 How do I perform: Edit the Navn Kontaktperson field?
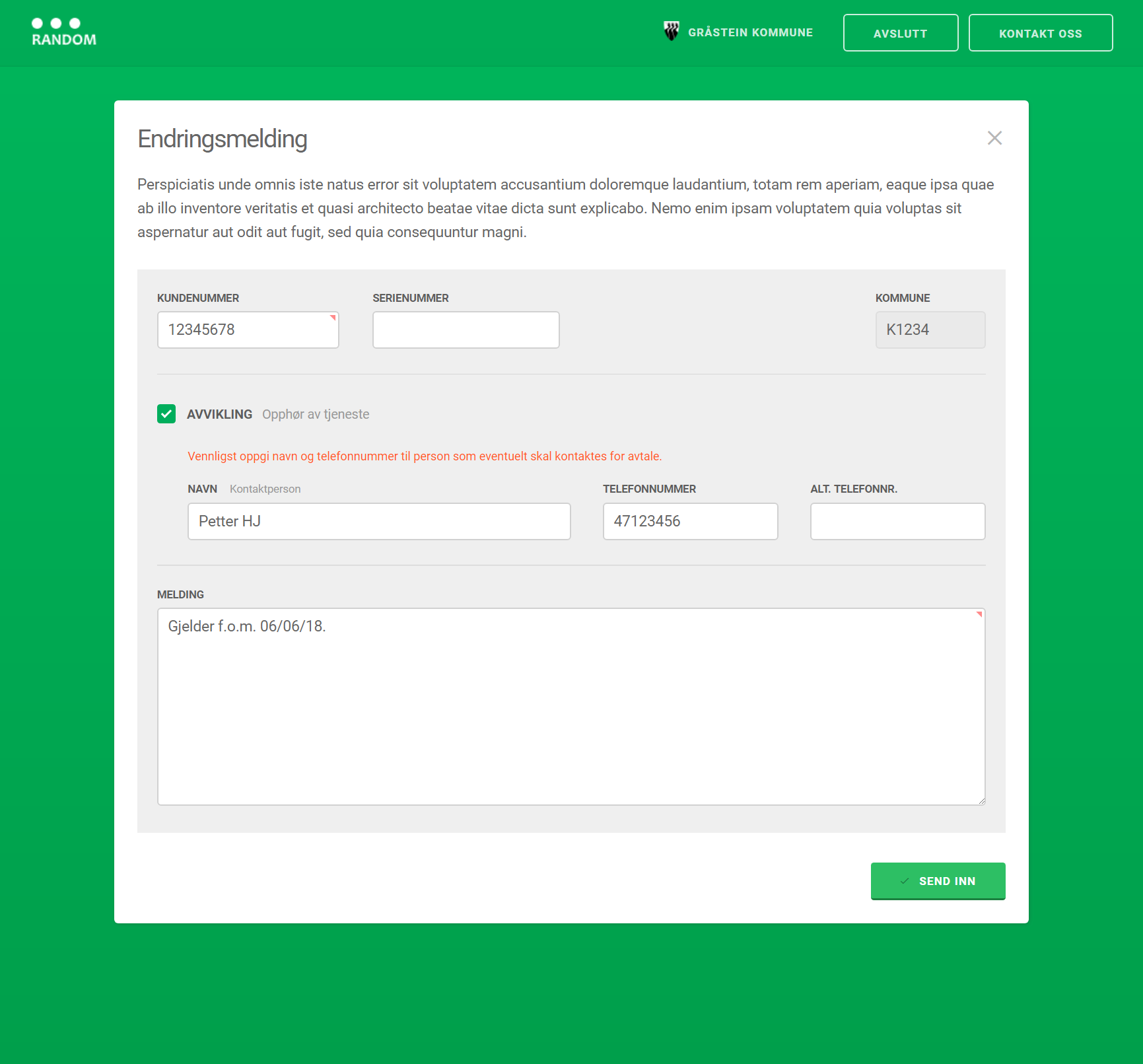tap(379, 521)
